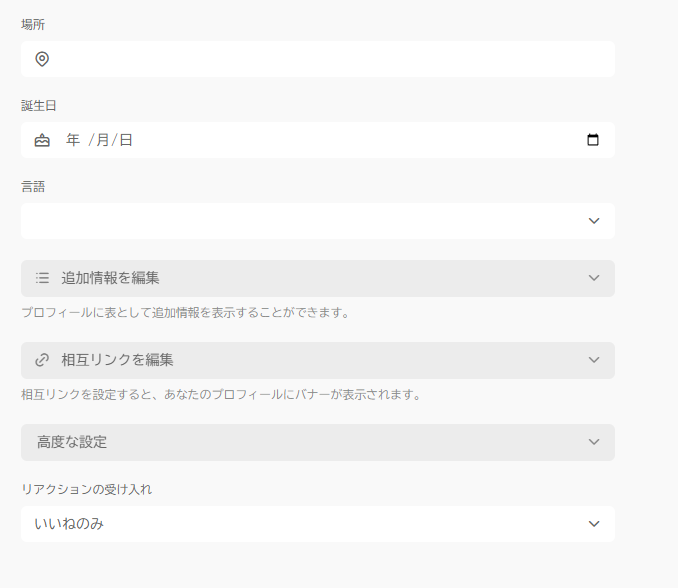Select the 日 day field in birthday
This screenshot has width=678, height=588.
pos(126,140)
